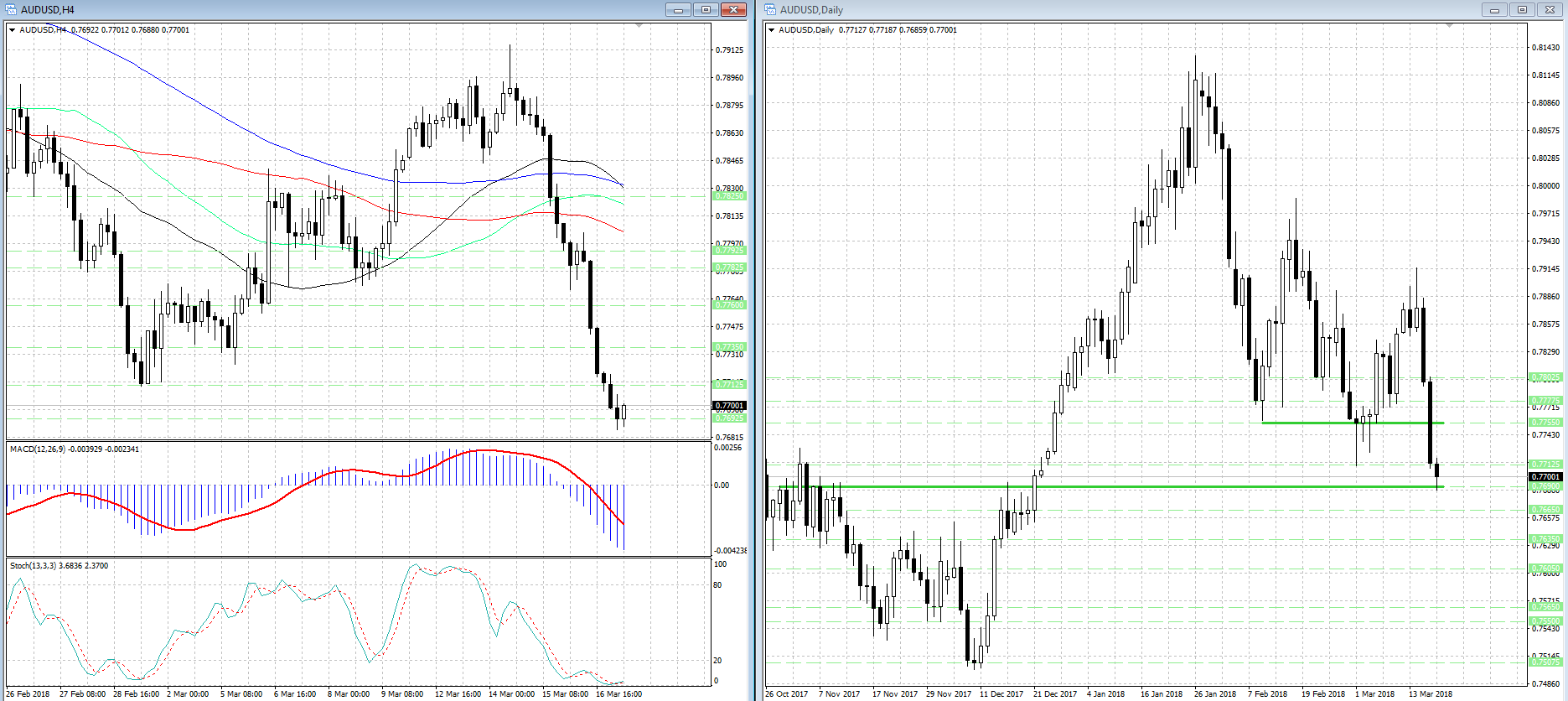Click the AUDUSD,H4 window title icon
Viewport: 1568px width, 701px height.
12,9
